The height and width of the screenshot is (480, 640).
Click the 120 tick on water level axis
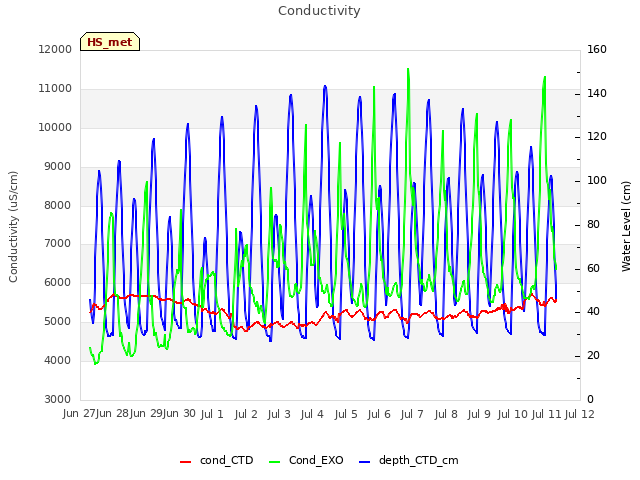pyautogui.click(x=597, y=136)
